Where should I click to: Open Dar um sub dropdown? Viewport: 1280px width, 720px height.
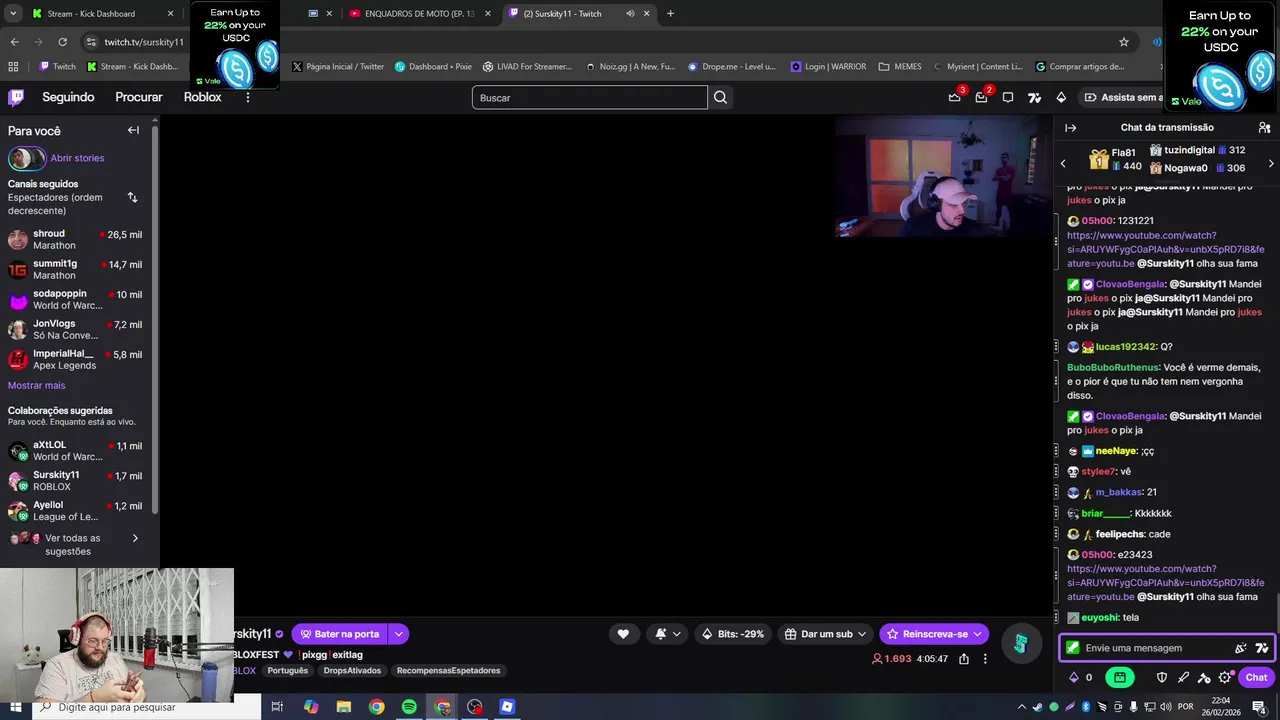click(826, 634)
